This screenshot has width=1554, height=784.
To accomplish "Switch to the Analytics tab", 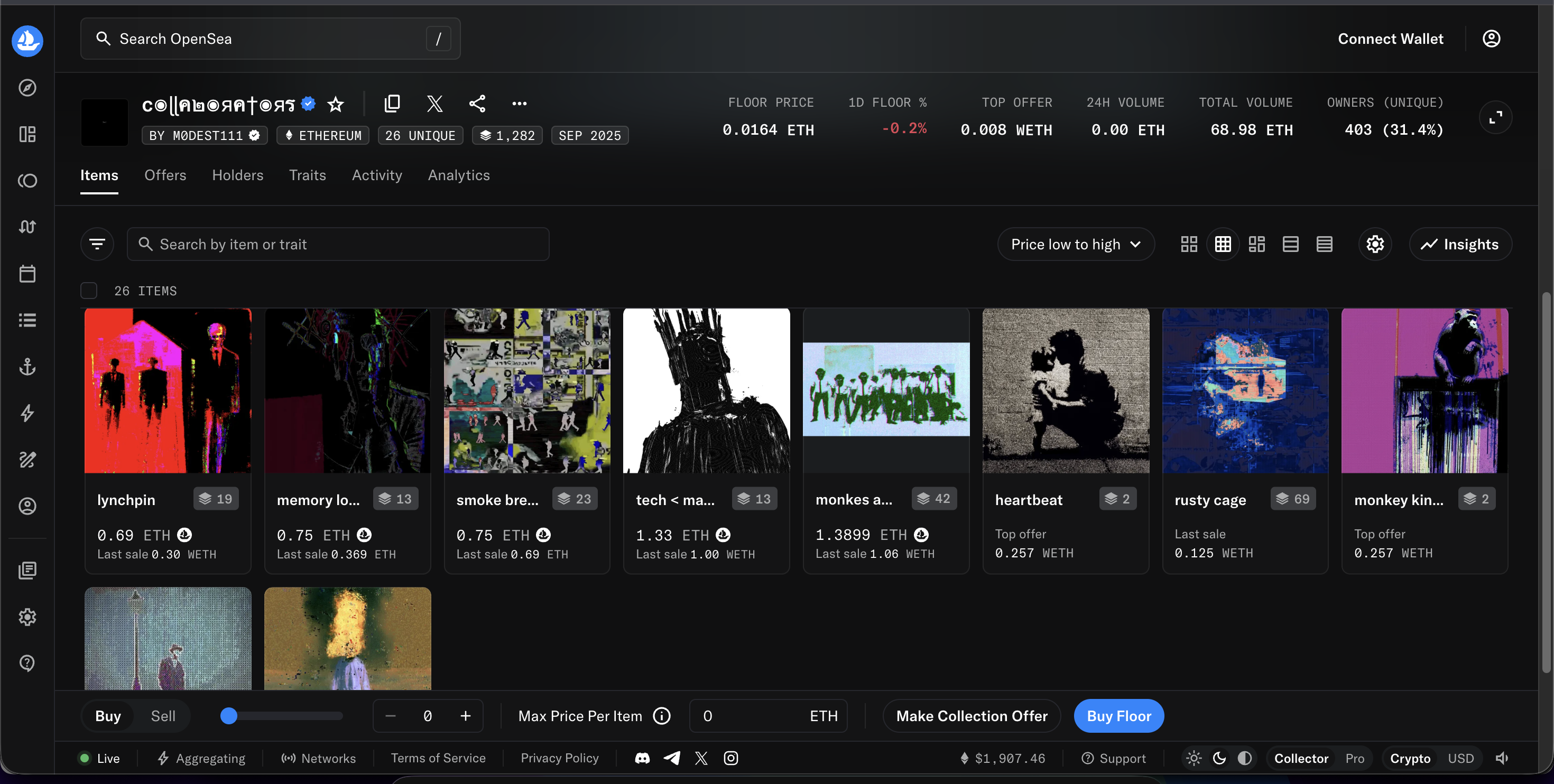I will 459,175.
